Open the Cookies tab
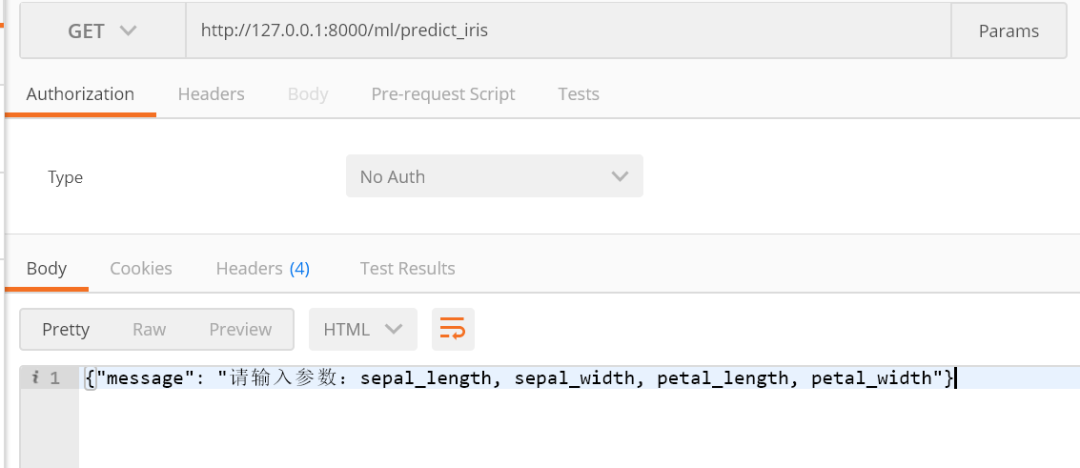 tap(141, 268)
